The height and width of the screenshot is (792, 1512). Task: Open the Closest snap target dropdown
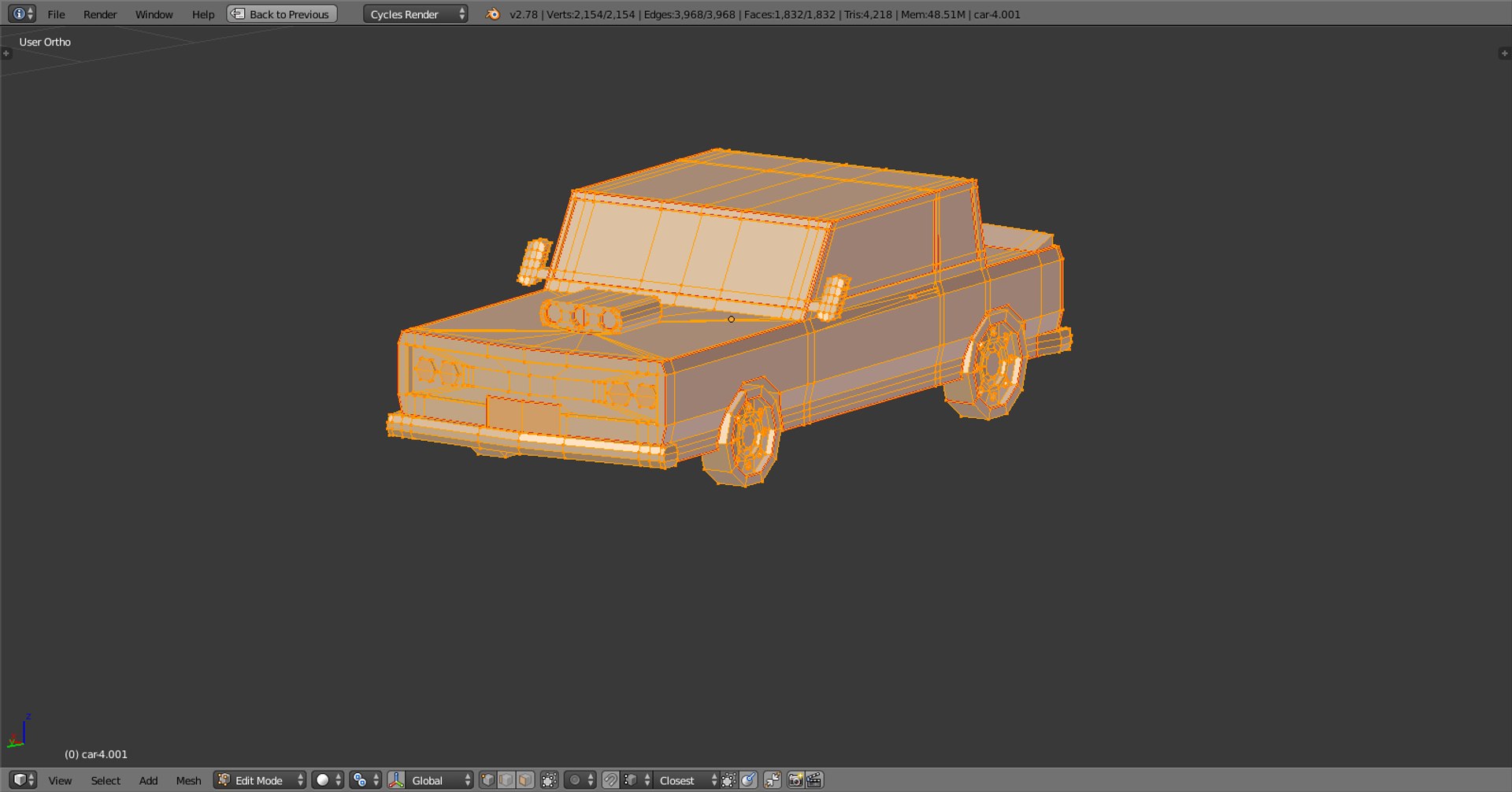pyautogui.click(x=687, y=780)
